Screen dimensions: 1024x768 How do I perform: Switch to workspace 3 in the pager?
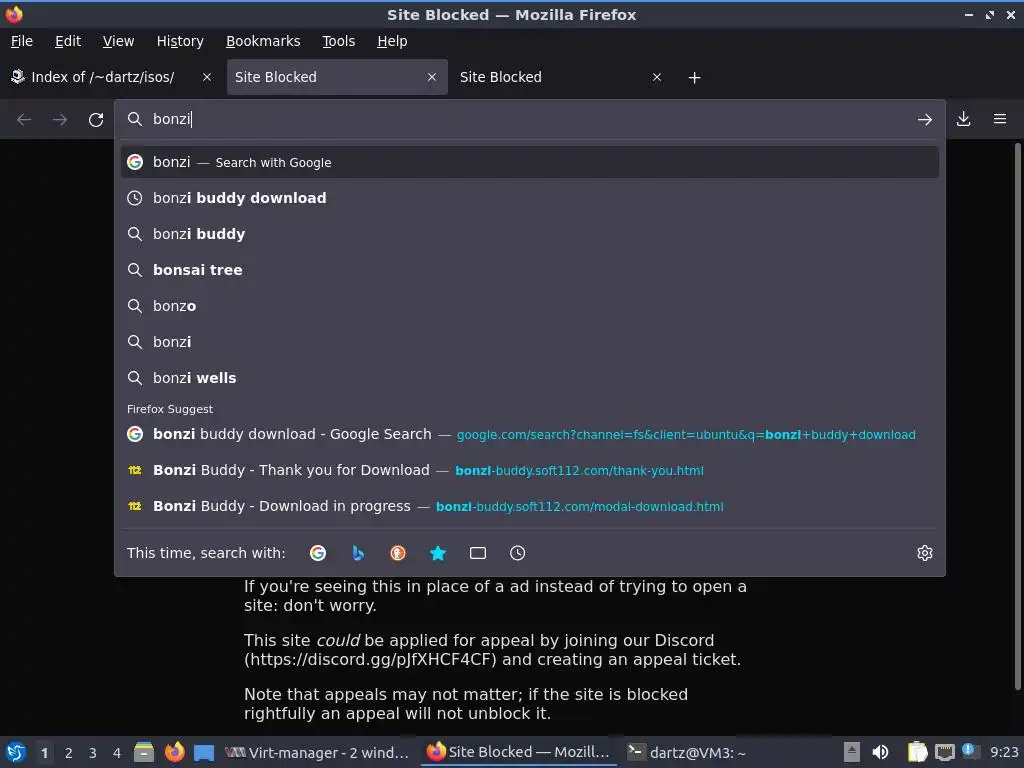coord(93,752)
